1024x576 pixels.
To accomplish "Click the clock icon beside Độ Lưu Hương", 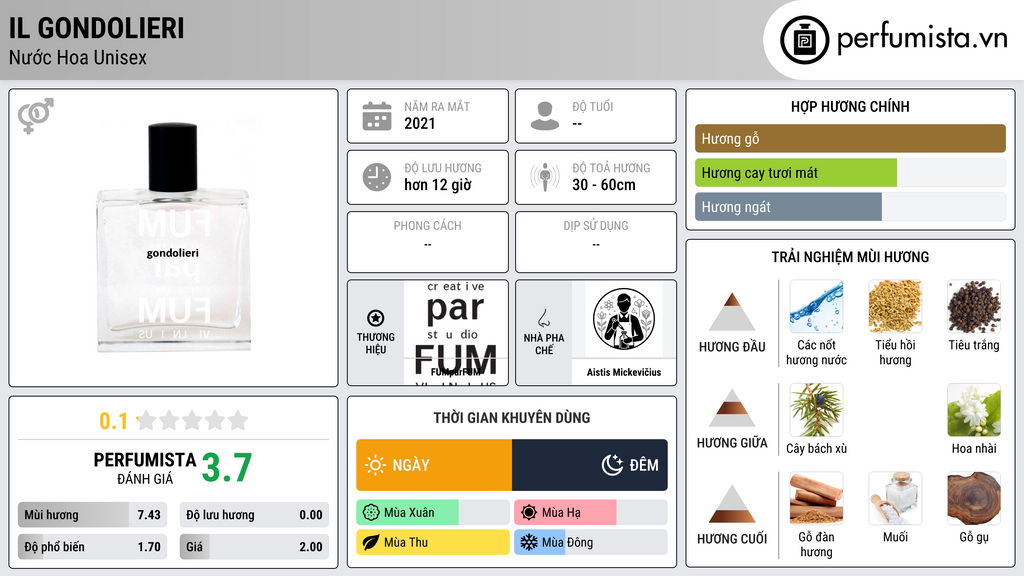I will pos(377,177).
